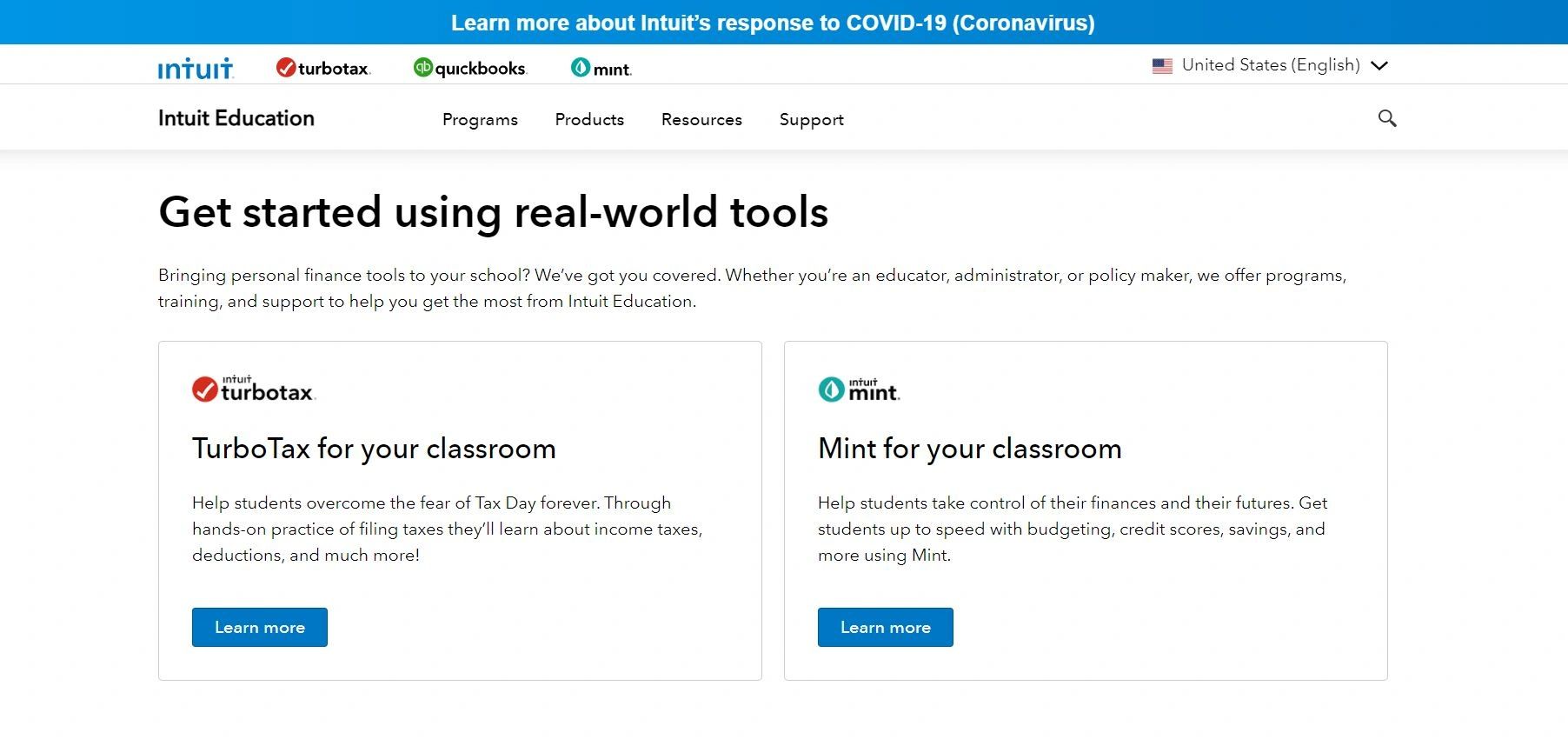This screenshot has height=739, width=1568.
Task: Click 'TurboTax for your classroom' heading
Action: pyautogui.click(x=374, y=449)
